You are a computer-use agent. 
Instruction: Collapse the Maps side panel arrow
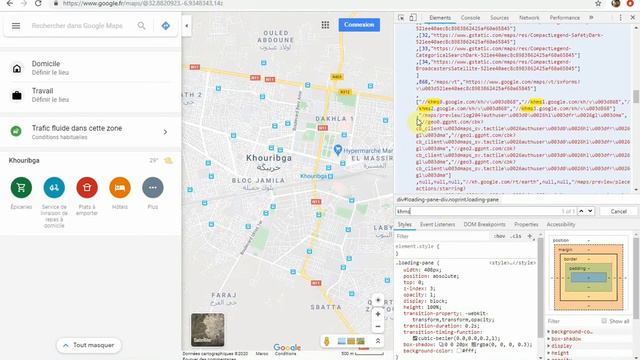coord(187,26)
